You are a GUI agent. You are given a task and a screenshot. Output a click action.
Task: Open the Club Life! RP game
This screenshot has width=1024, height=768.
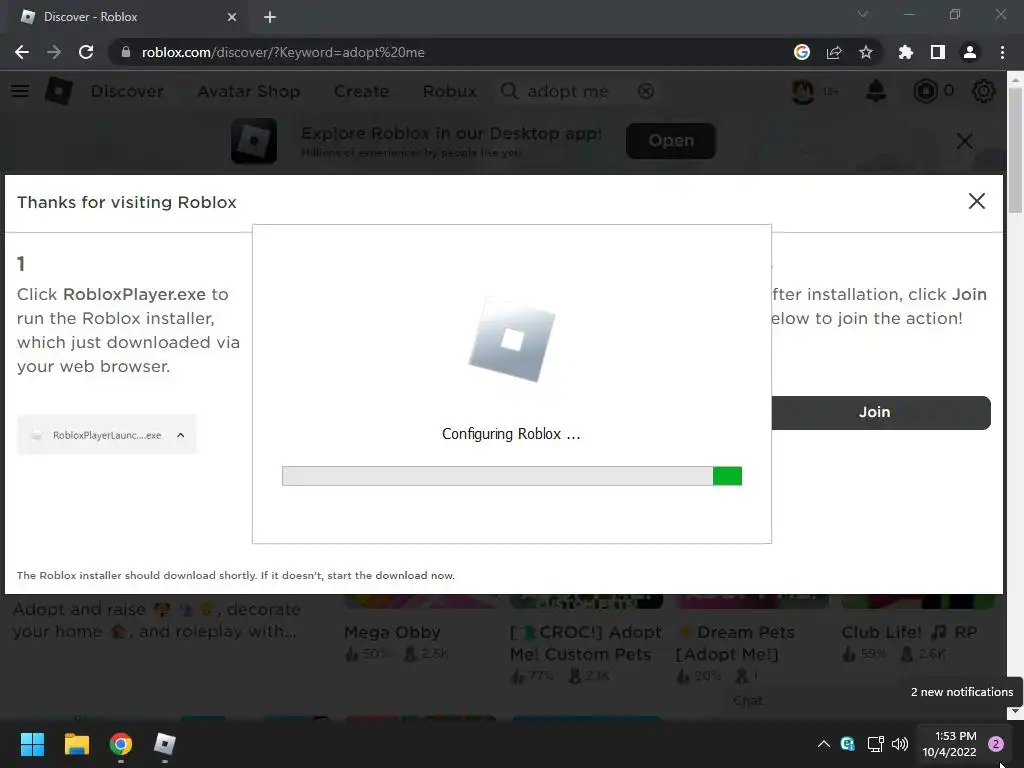910,632
